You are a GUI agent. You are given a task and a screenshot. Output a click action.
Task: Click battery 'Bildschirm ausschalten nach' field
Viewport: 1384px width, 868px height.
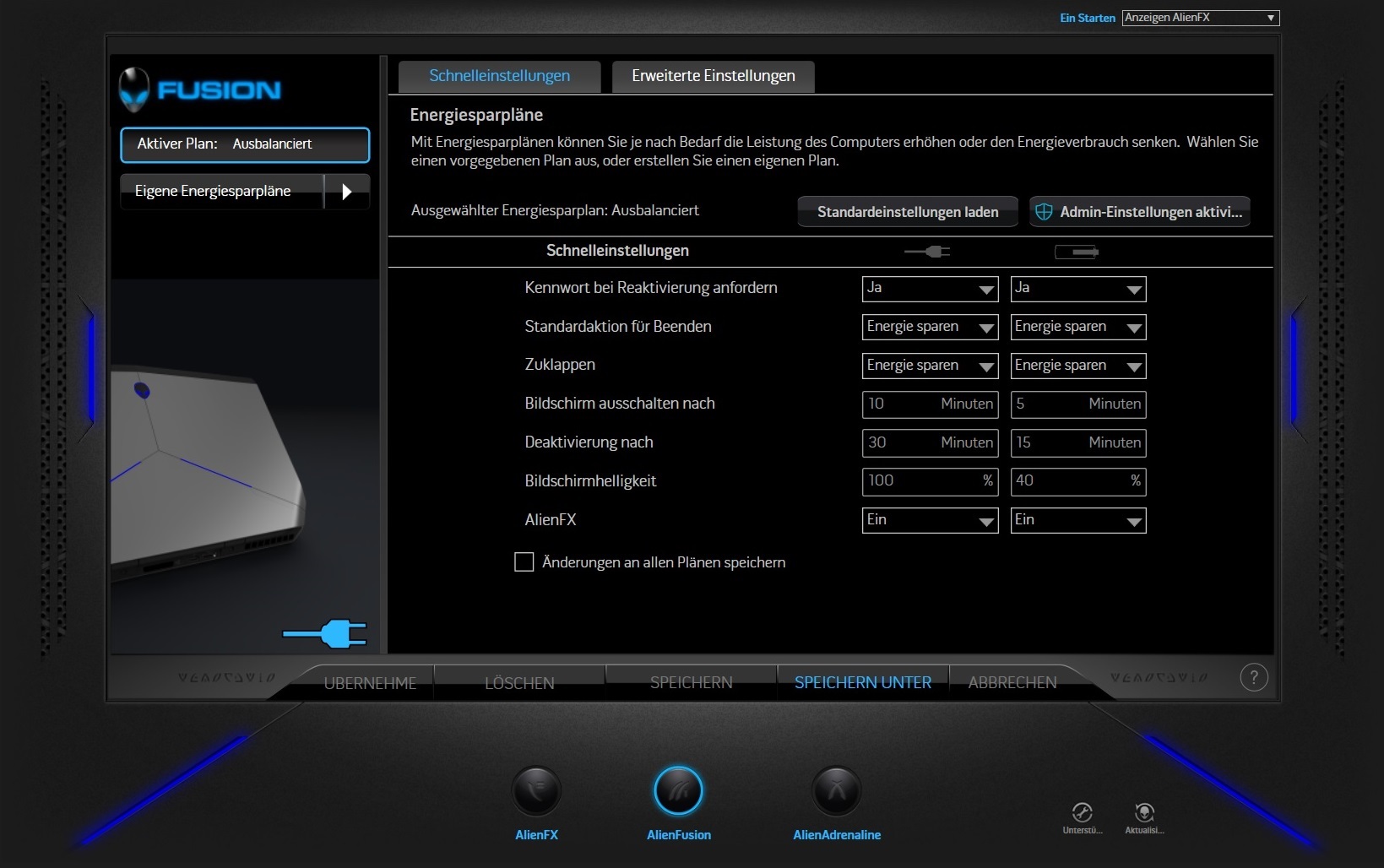[x=1078, y=404]
